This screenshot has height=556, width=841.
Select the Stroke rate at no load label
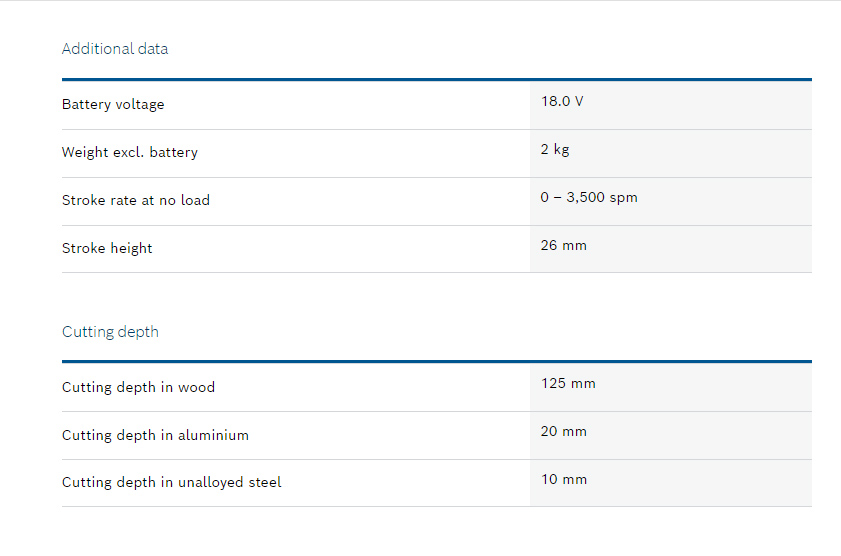[x=136, y=200]
